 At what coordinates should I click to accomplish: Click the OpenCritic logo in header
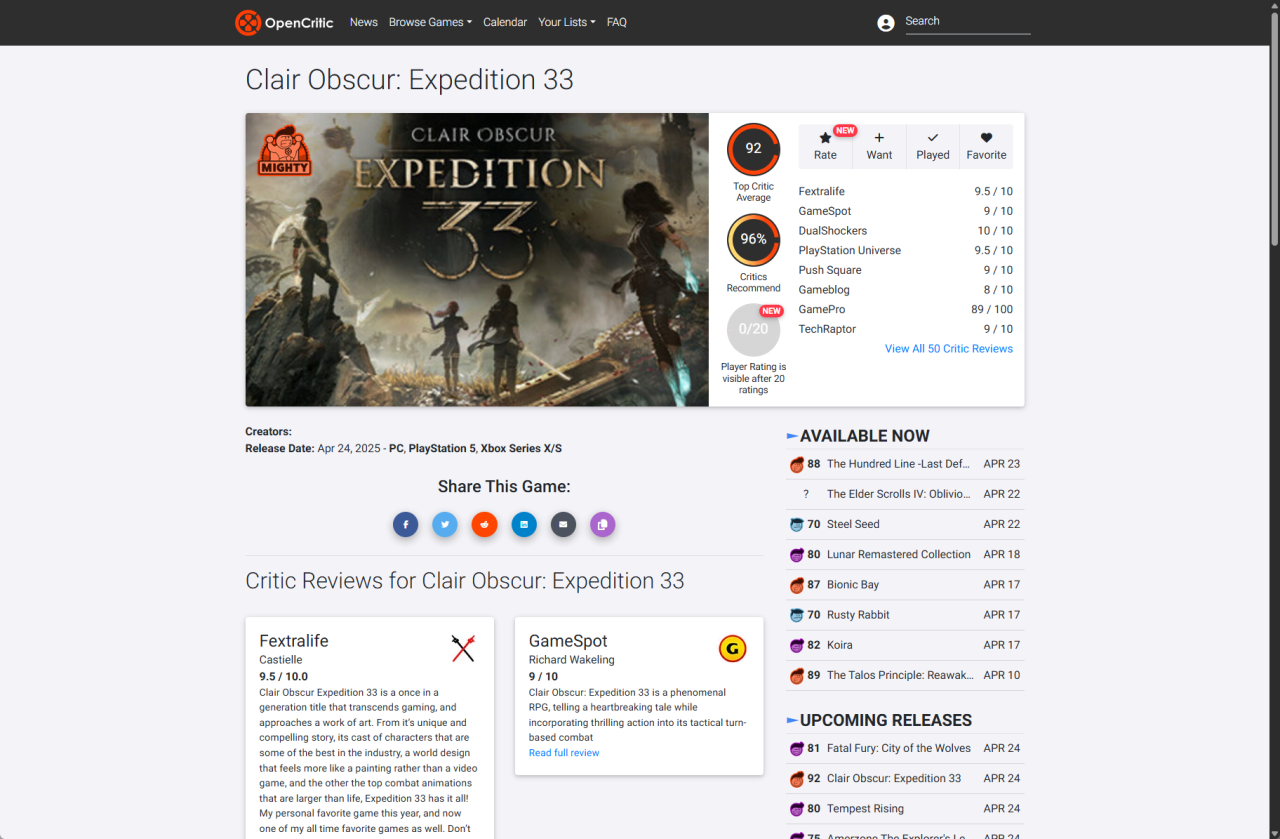285,22
